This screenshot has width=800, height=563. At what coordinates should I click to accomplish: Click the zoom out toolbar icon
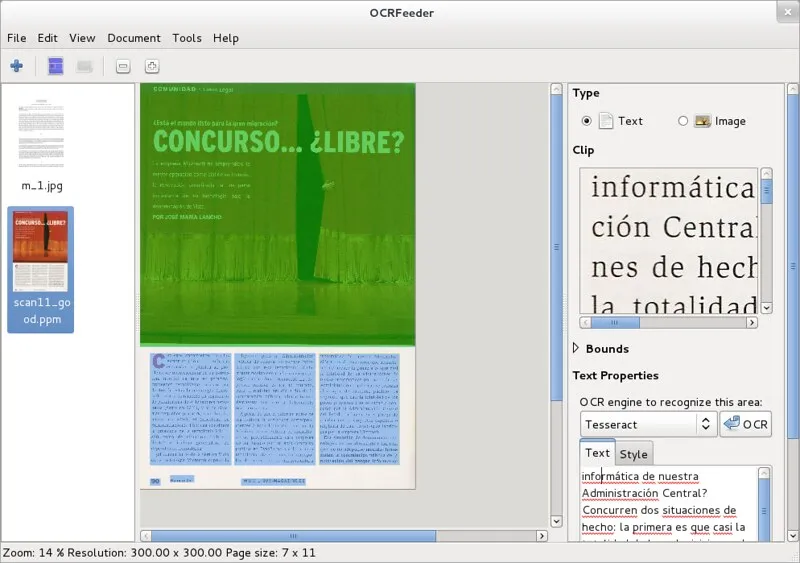click(x=123, y=66)
